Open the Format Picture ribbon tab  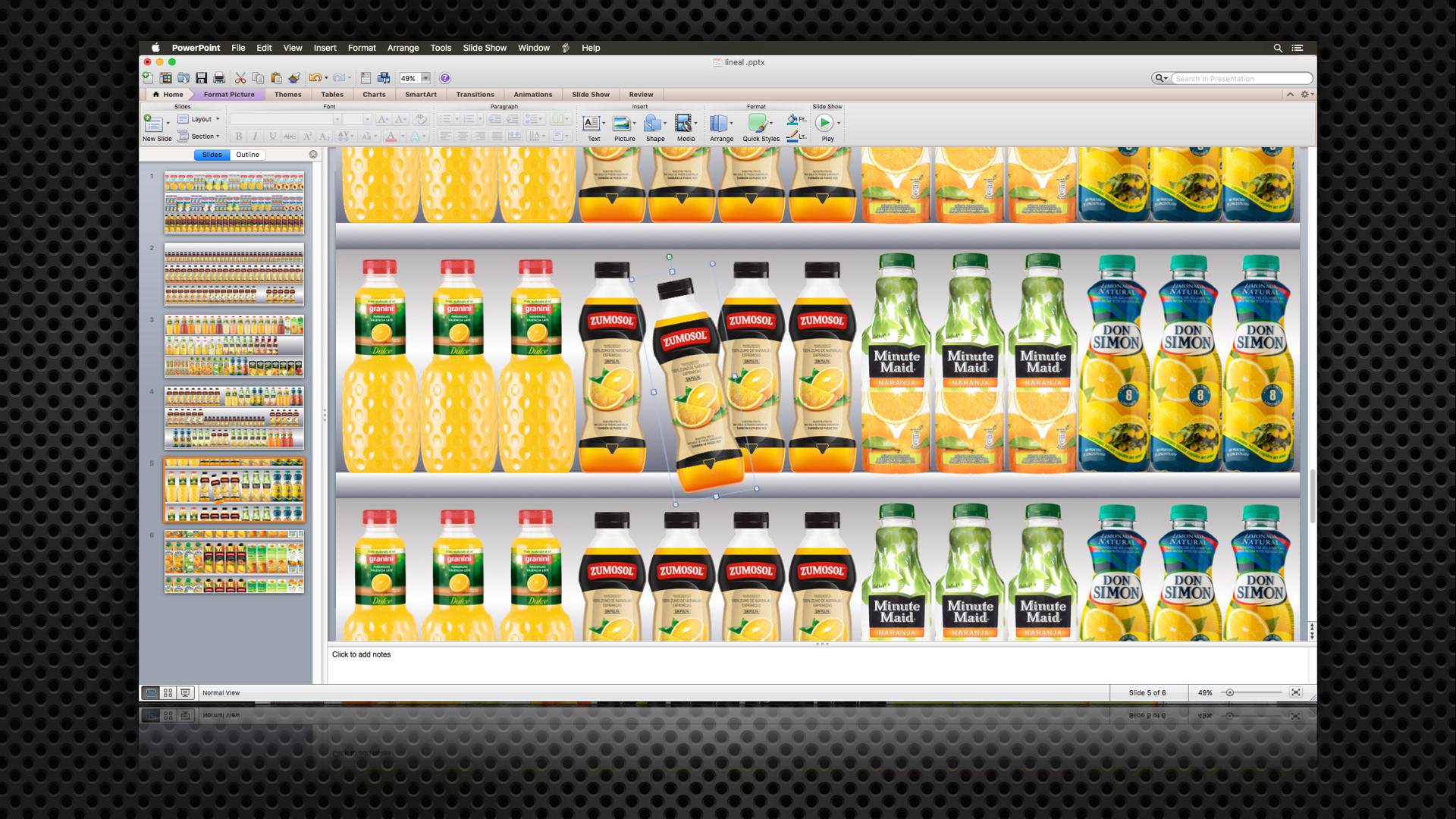click(x=229, y=95)
